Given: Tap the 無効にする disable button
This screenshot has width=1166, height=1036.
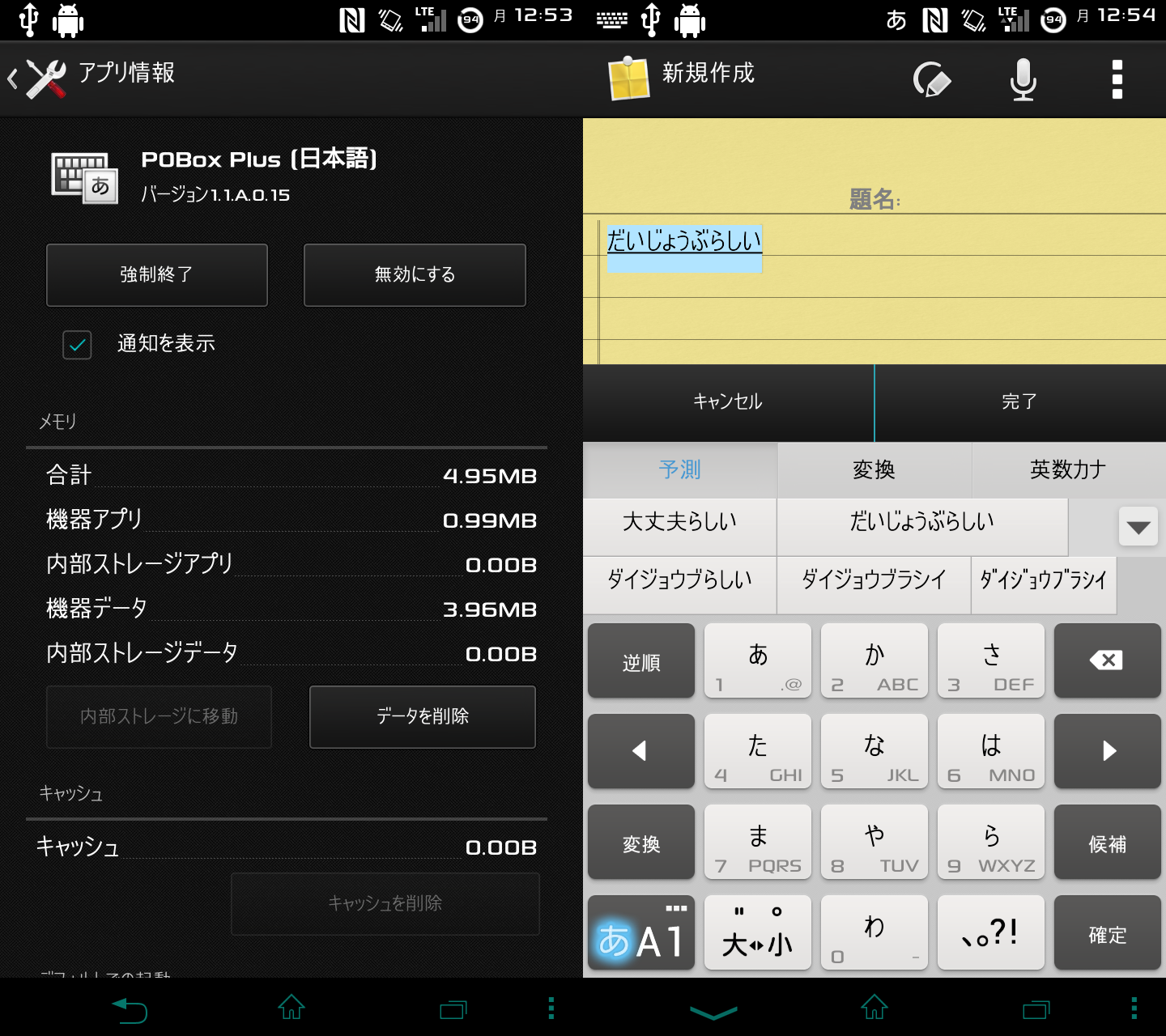Looking at the screenshot, I should point(415,275).
